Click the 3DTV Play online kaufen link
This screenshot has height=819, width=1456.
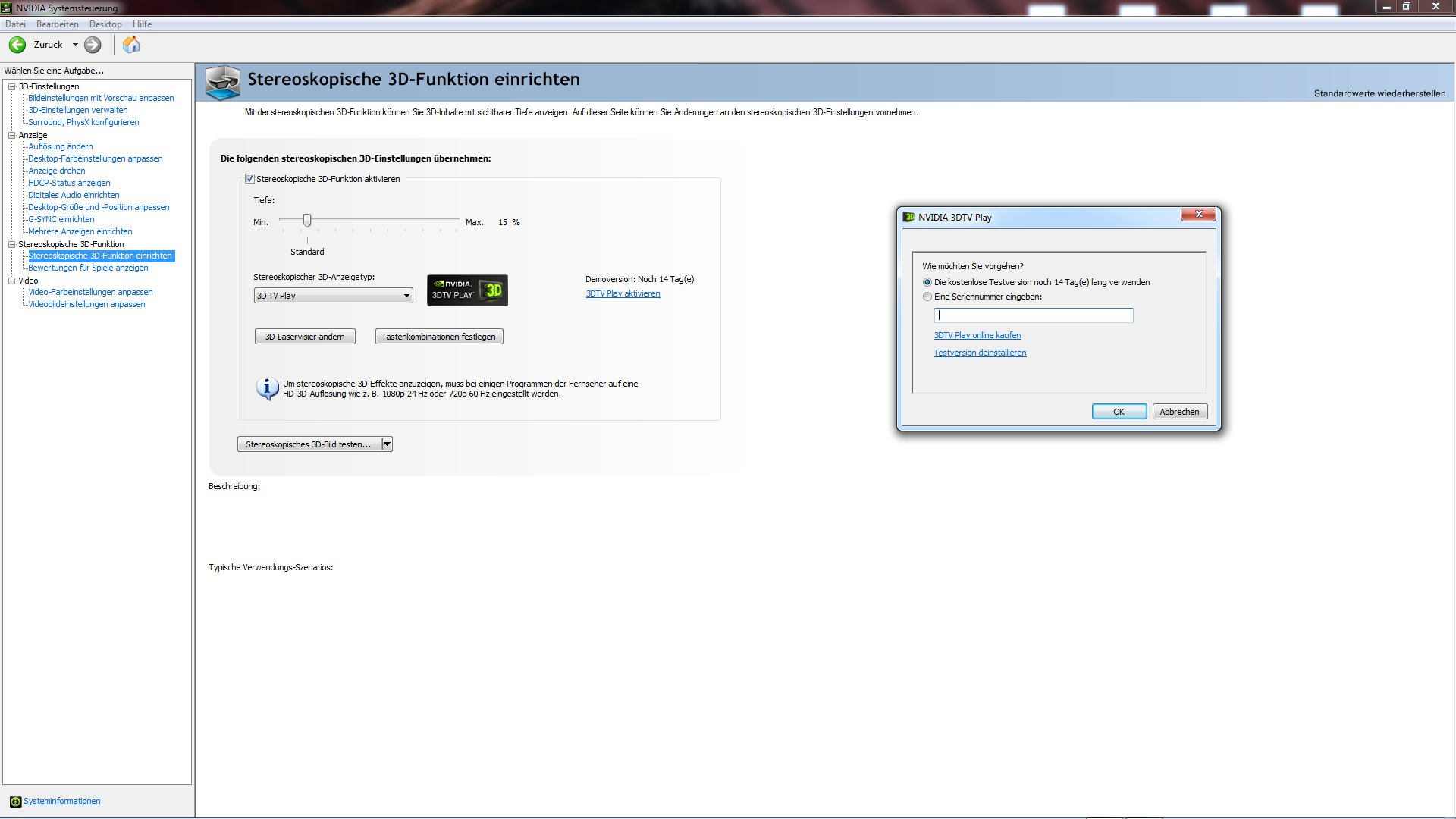pyautogui.click(x=977, y=335)
